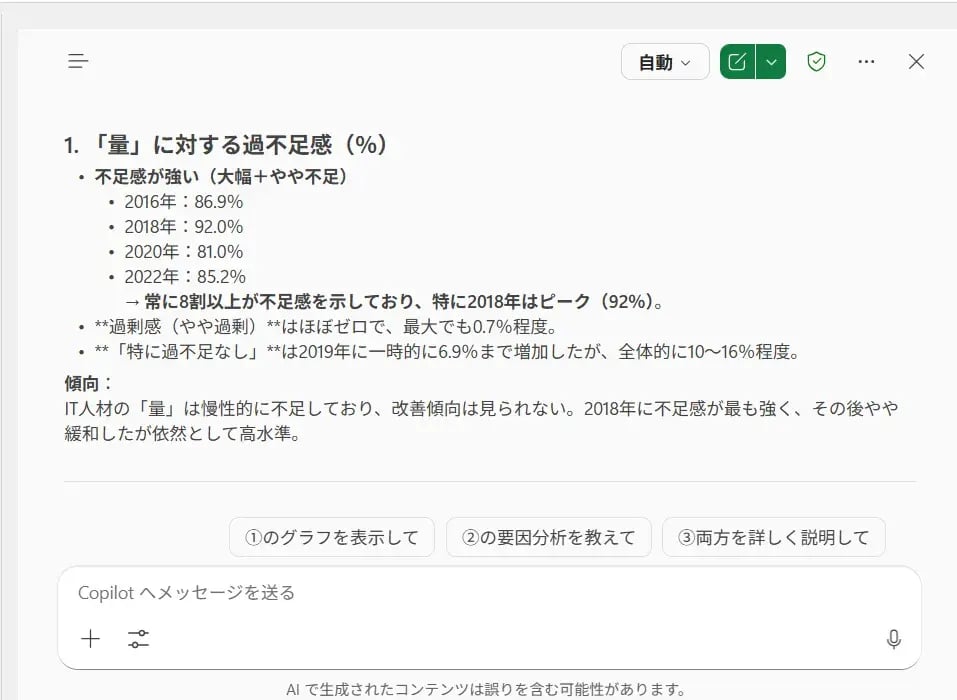Select the 「量」に対する過不足感 heading
The image size is (957, 700).
pyautogui.click(x=230, y=142)
